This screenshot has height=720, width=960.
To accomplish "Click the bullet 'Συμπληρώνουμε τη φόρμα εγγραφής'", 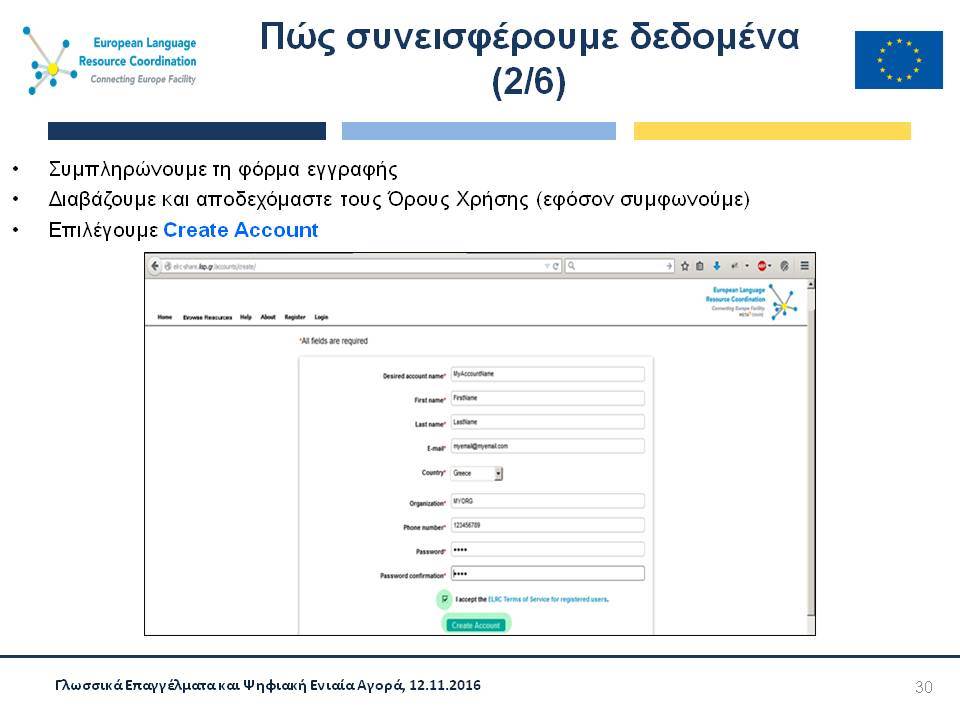I will click(223, 169).
